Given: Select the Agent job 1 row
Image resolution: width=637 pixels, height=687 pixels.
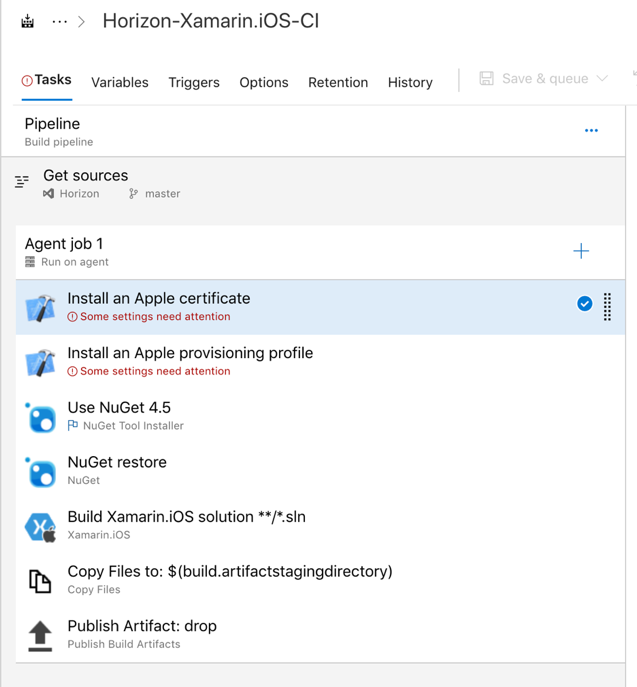Looking at the screenshot, I should click(320, 252).
